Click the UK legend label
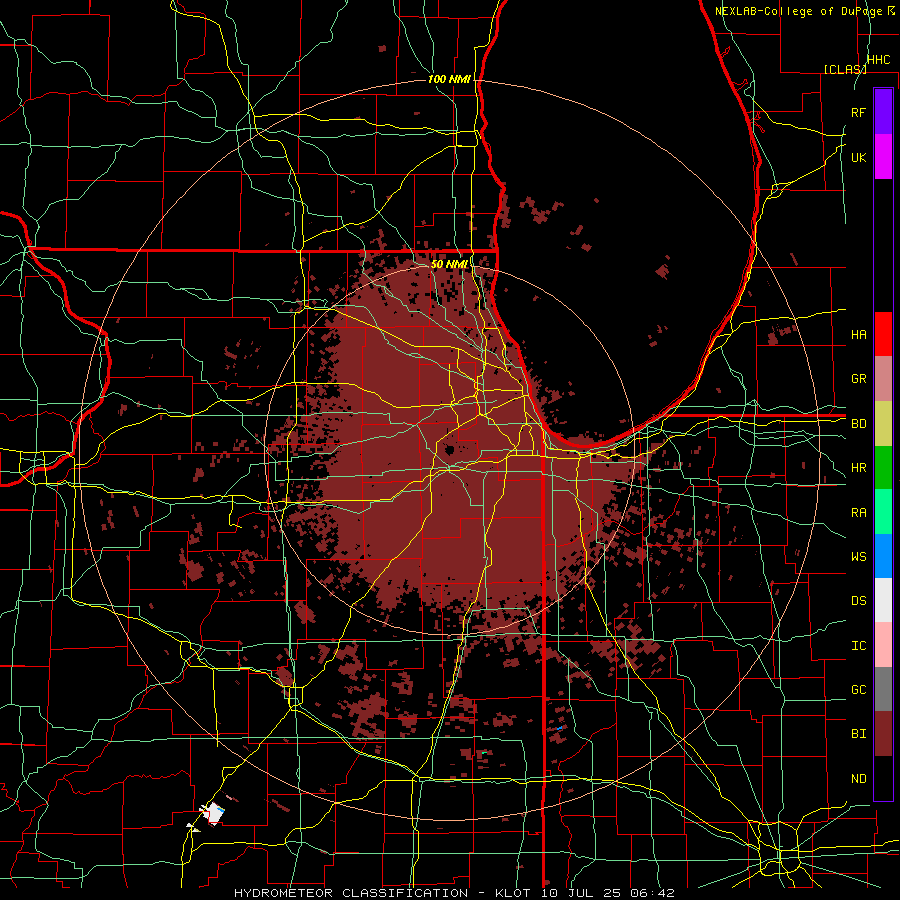 pyautogui.click(x=859, y=158)
